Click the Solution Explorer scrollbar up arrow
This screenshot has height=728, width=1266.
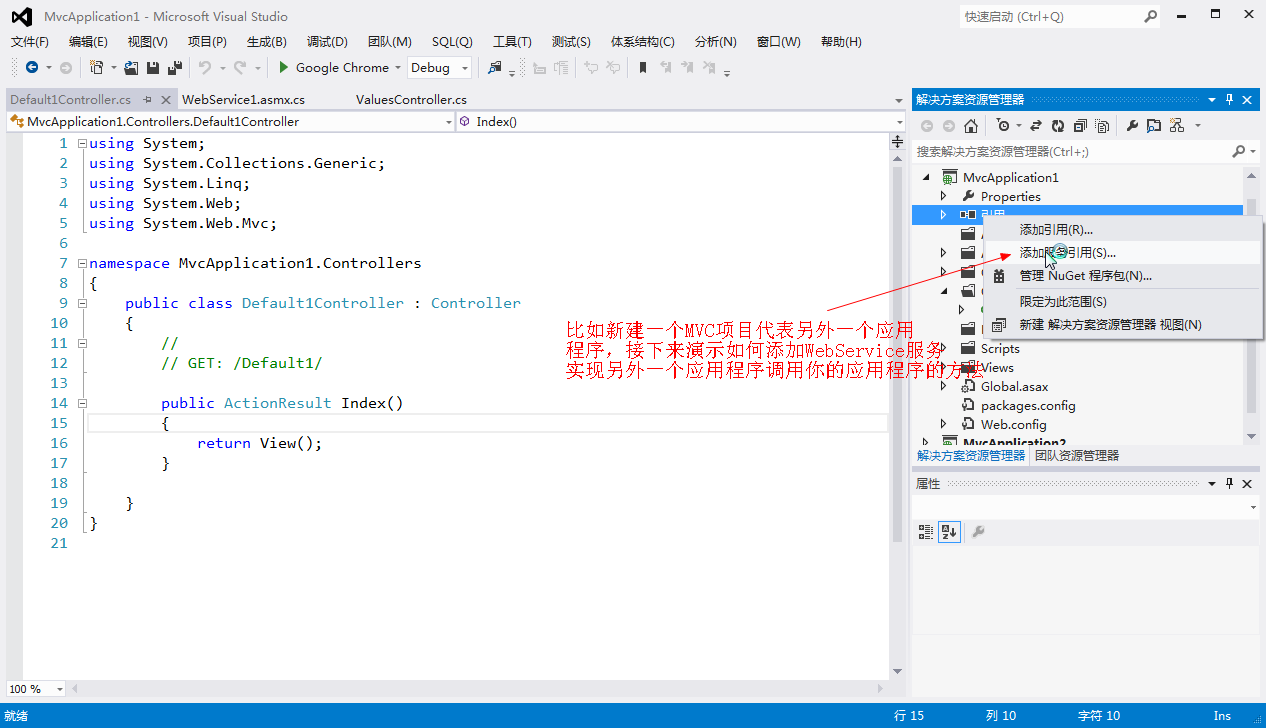(1250, 176)
